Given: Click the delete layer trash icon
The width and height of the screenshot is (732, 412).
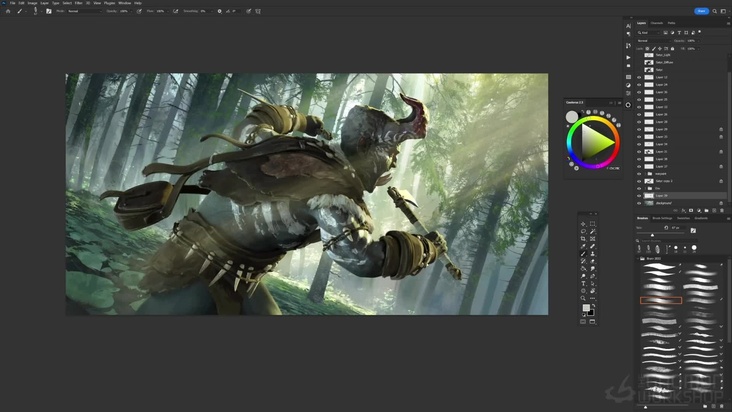Looking at the screenshot, I should pos(722,210).
